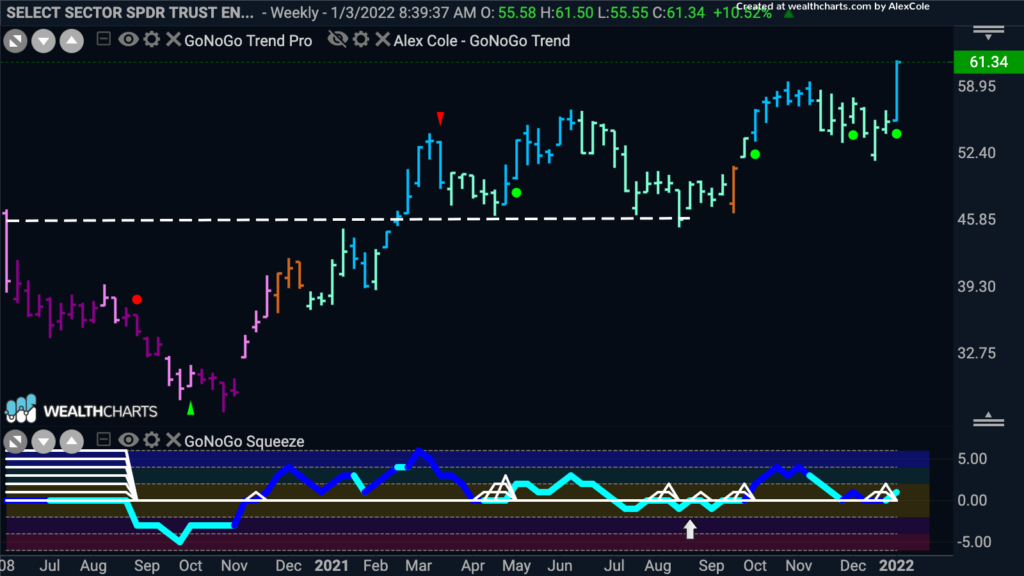Click the 39.30 price axis label
Screen dimensions: 1024x576
[x=976, y=286]
